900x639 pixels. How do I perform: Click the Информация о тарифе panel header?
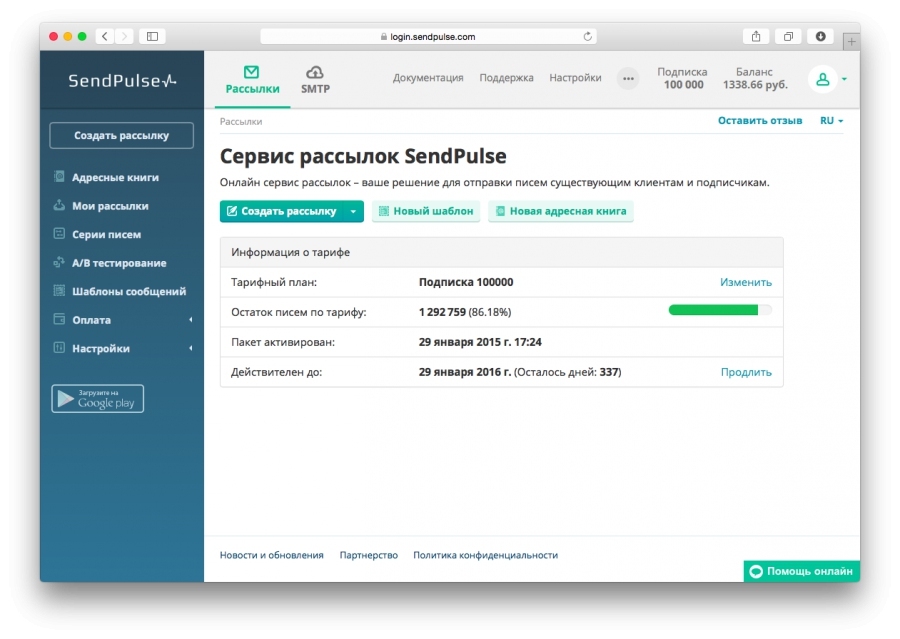(502, 253)
